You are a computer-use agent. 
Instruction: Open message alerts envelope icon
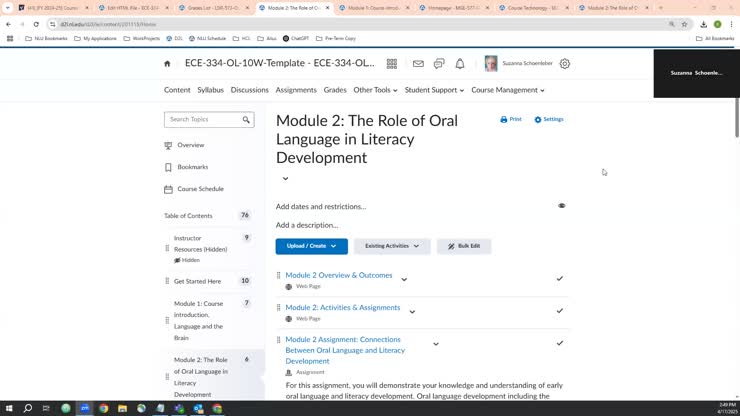[x=418, y=64]
